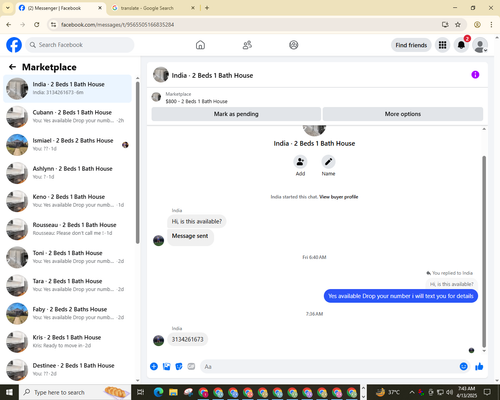This screenshot has height=400, width=500.
Task: Select the Messenger | Facebook tab
Action: (60, 8)
